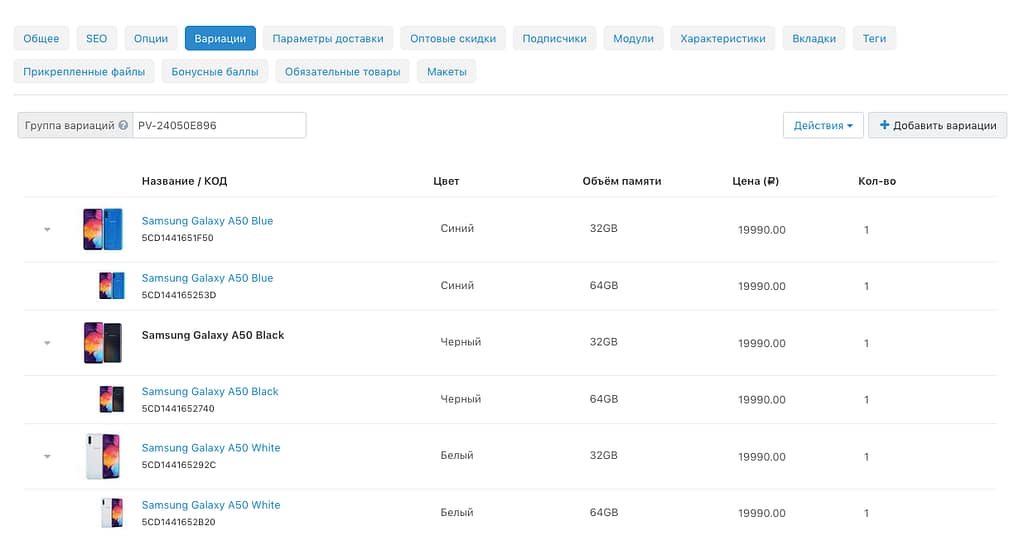This screenshot has height=560, width=1024.
Task: Click the Samsung Galaxy A50 White 32GB thumbnail
Action: 102,456
